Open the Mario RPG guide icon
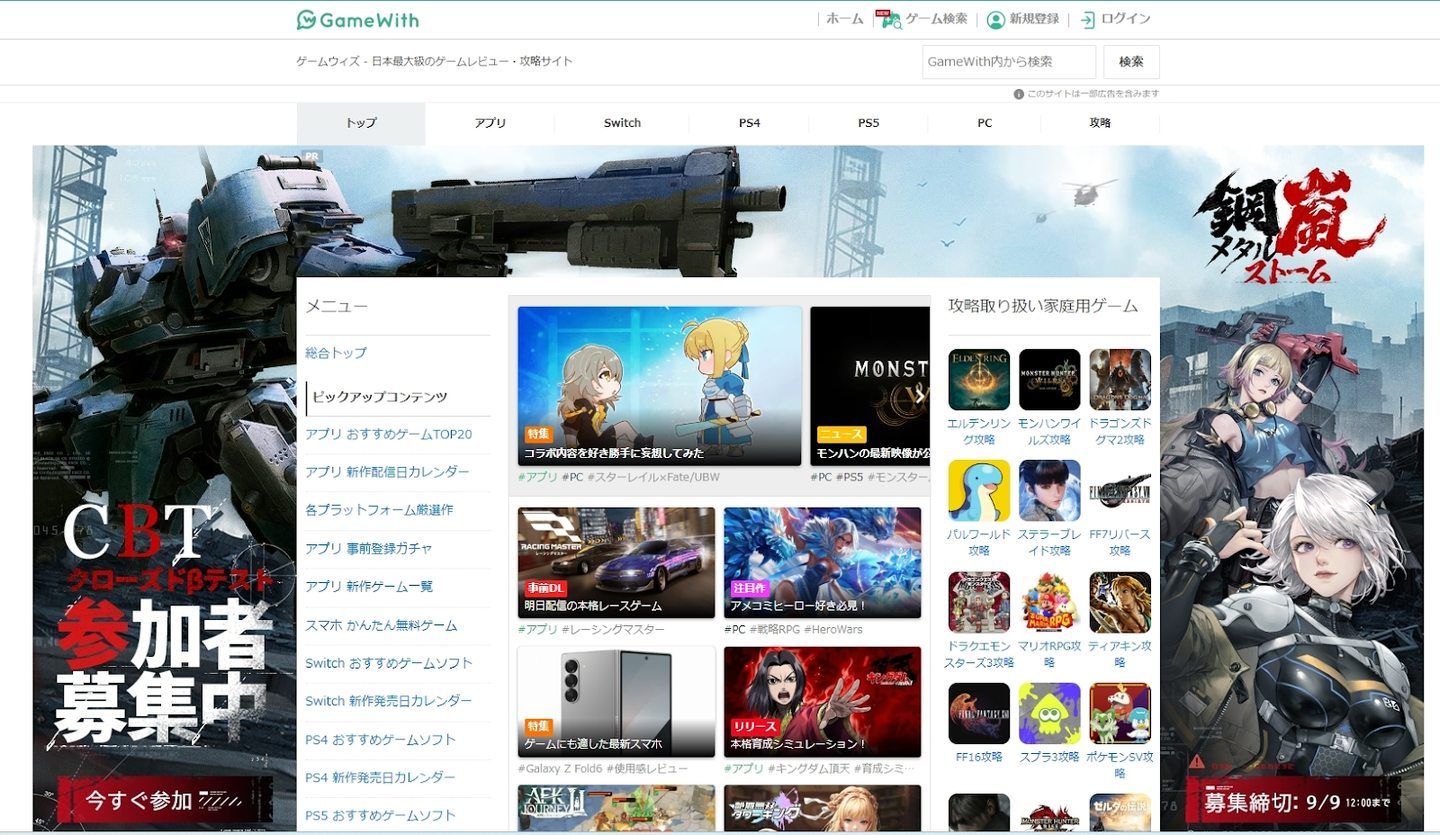The image size is (1440, 835). pos(1049,602)
